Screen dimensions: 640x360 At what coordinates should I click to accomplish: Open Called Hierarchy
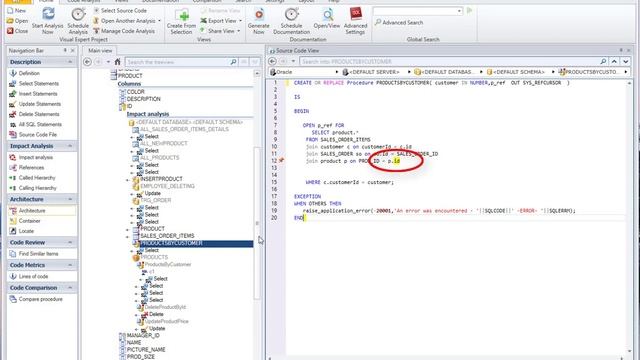coord(32,178)
